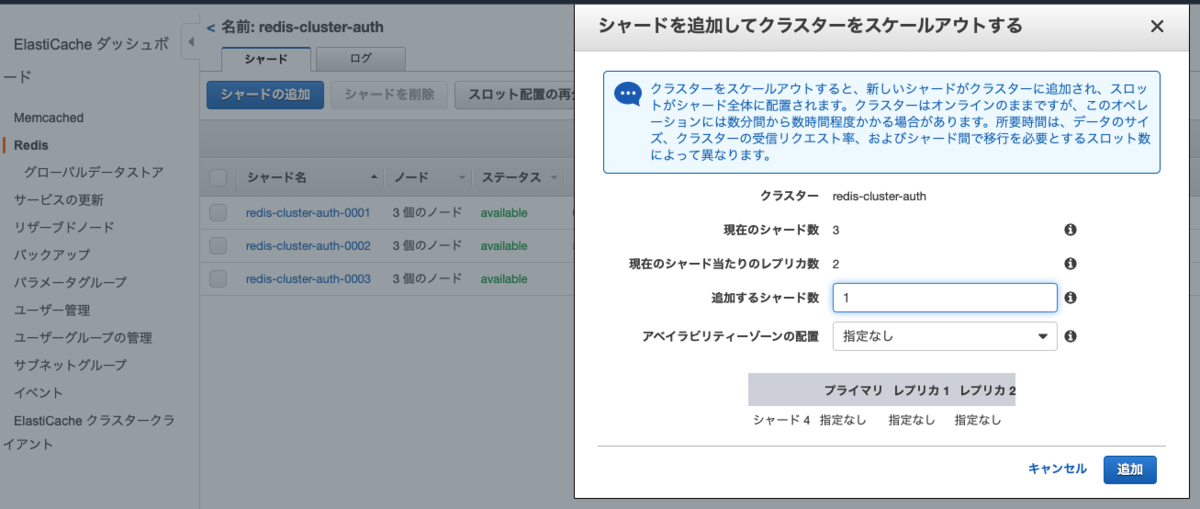Switch to the ログ tab
The width and height of the screenshot is (1200, 509).
click(x=361, y=59)
